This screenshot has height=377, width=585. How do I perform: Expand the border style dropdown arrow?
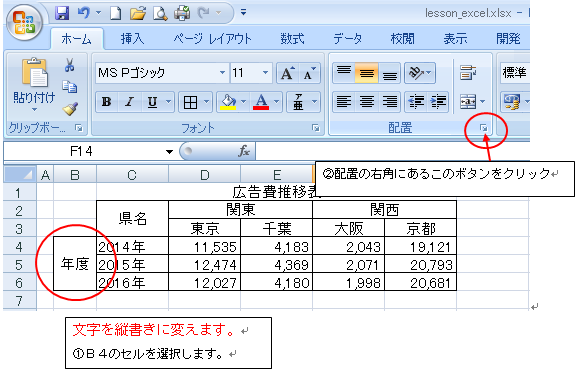[206, 102]
